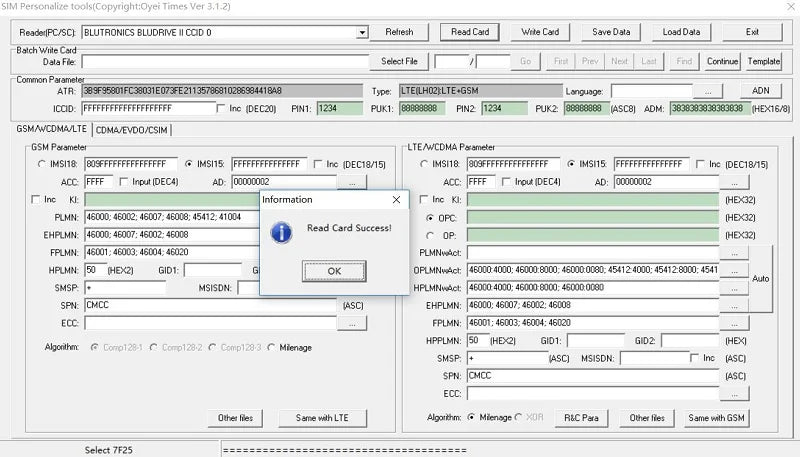Click the Refresh button
800x457 pixels.
click(x=399, y=32)
